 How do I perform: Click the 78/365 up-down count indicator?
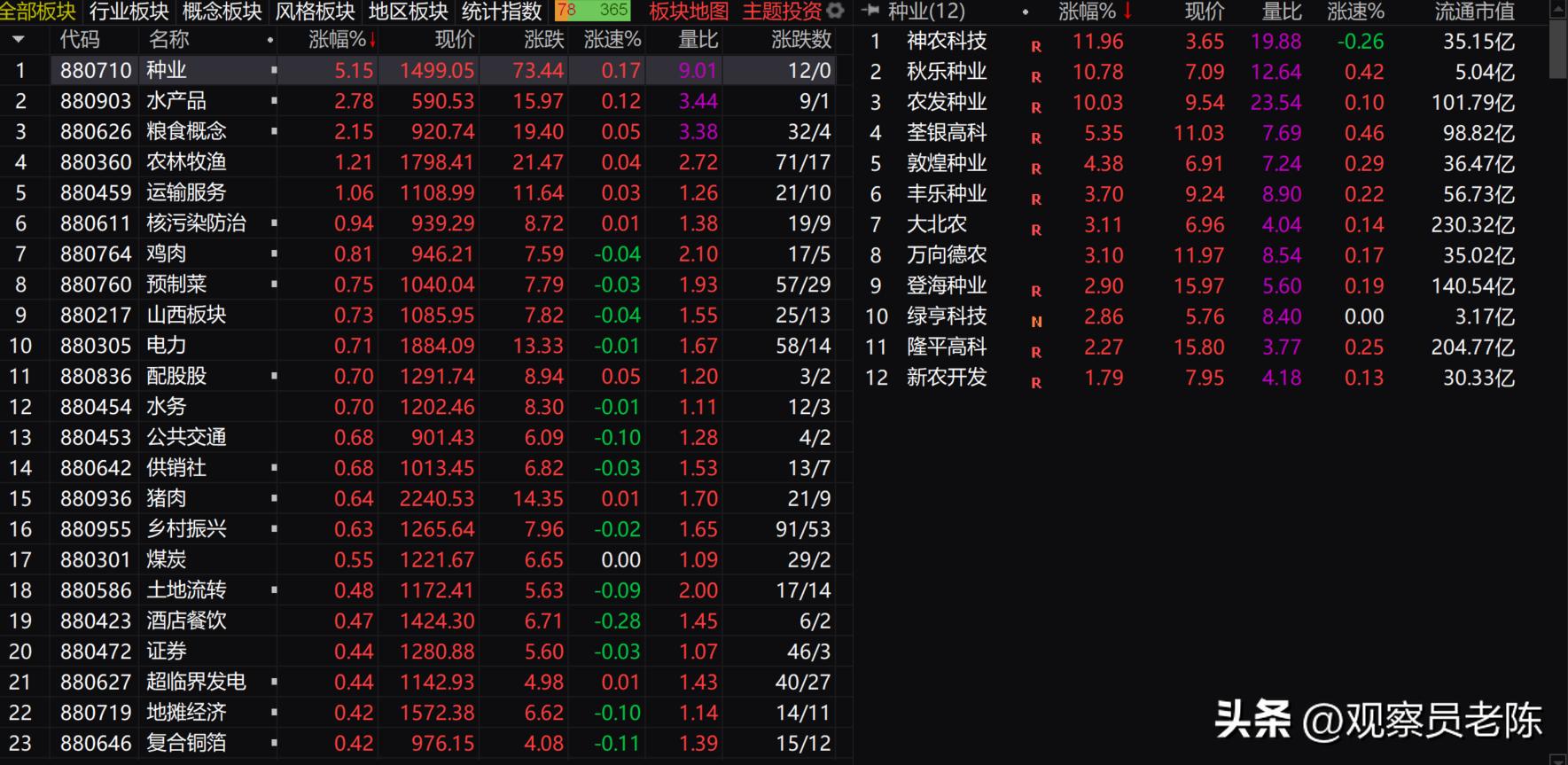(x=593, y=11)
